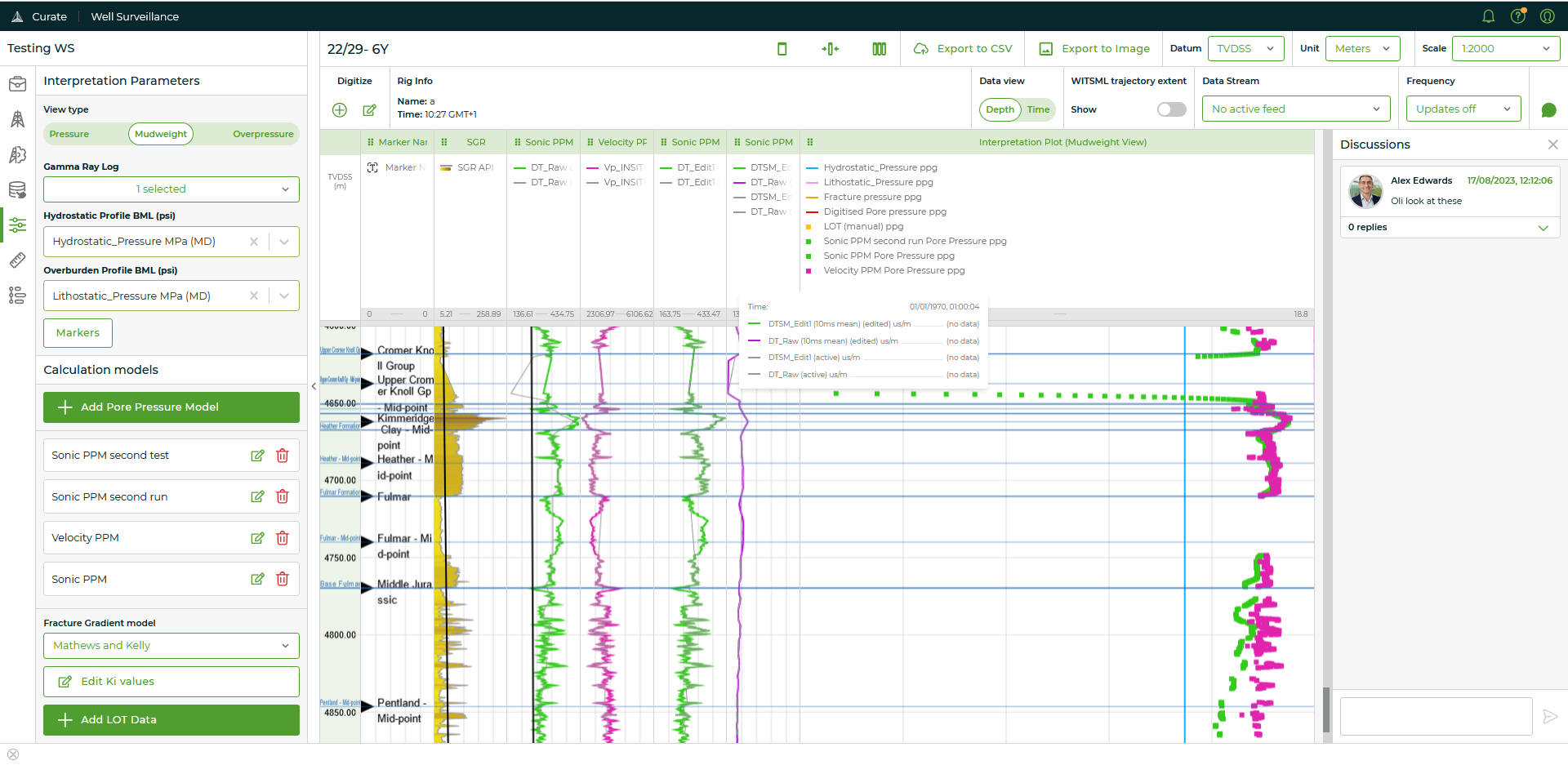Add a new digitize point with plus icon
The height and width of the screenshot is (765, 1568).
tap(340, 109)
